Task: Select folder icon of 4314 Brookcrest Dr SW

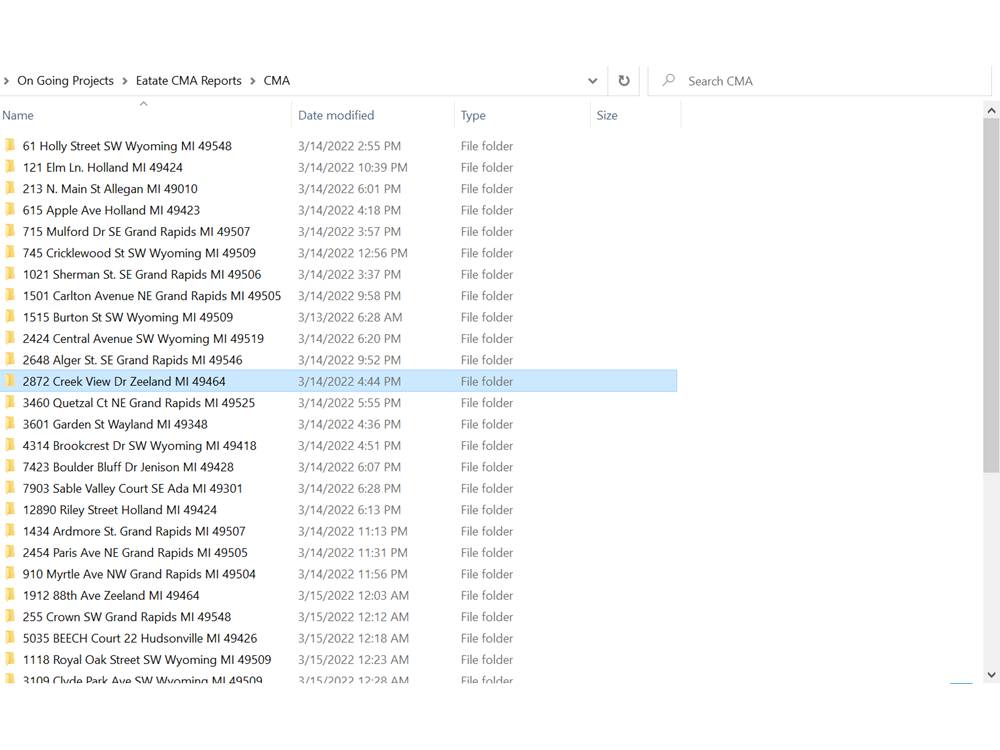Action: coord(10,445)
